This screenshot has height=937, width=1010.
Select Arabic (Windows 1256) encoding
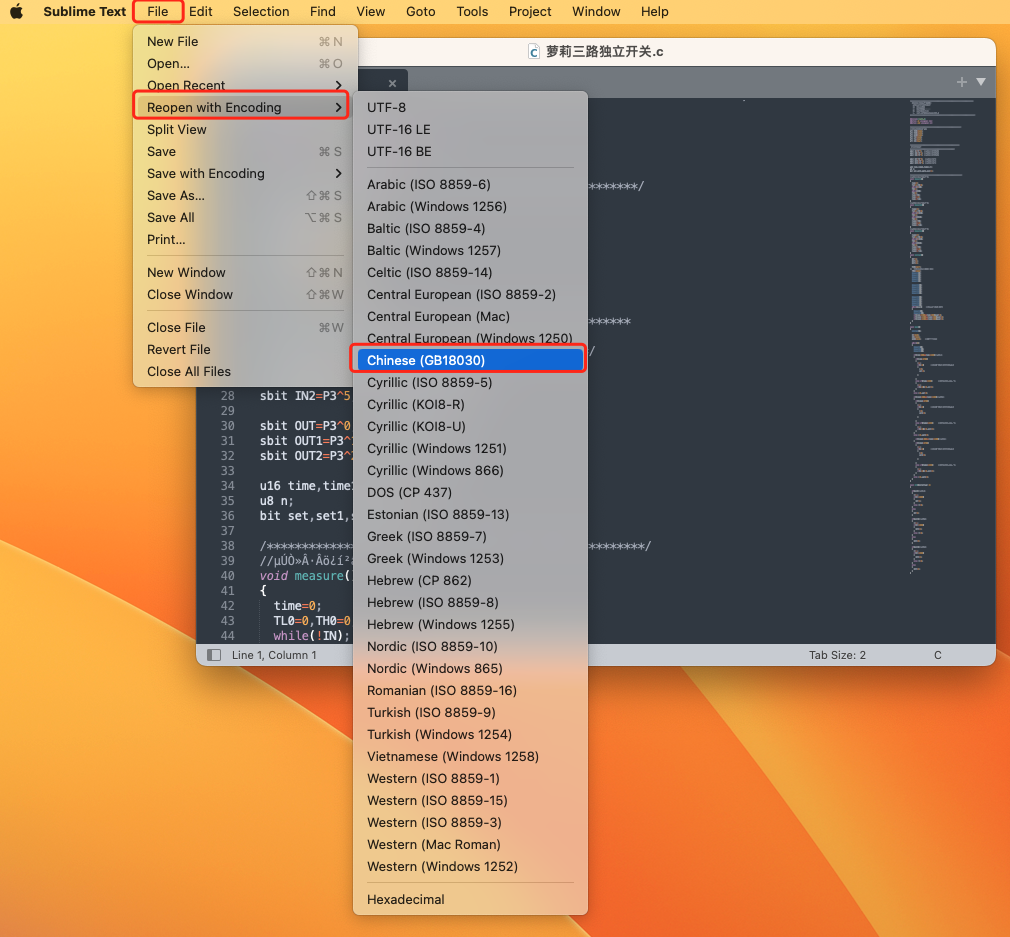[x=470, y=206]
